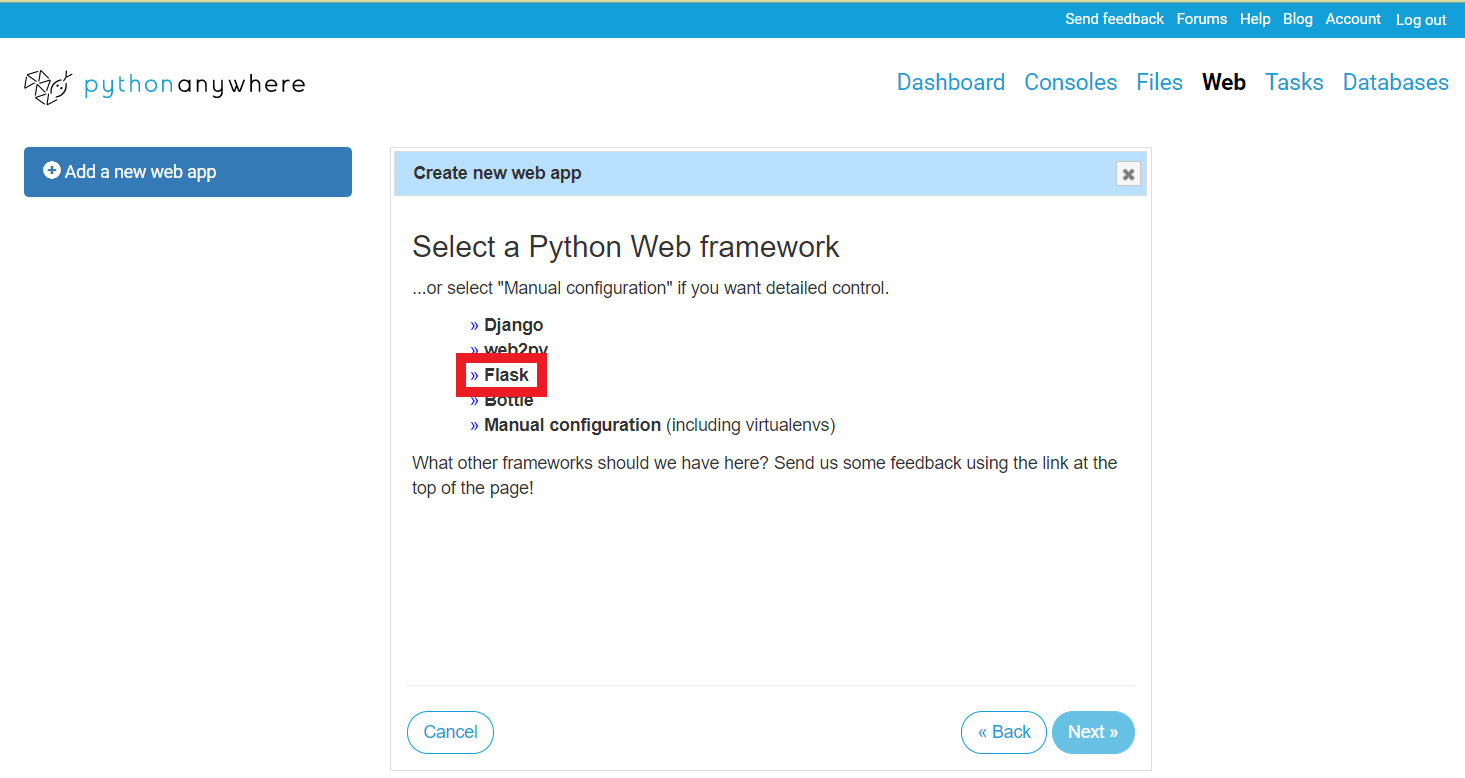Open the Help page
The image size is (1465, 778).
1255,19
